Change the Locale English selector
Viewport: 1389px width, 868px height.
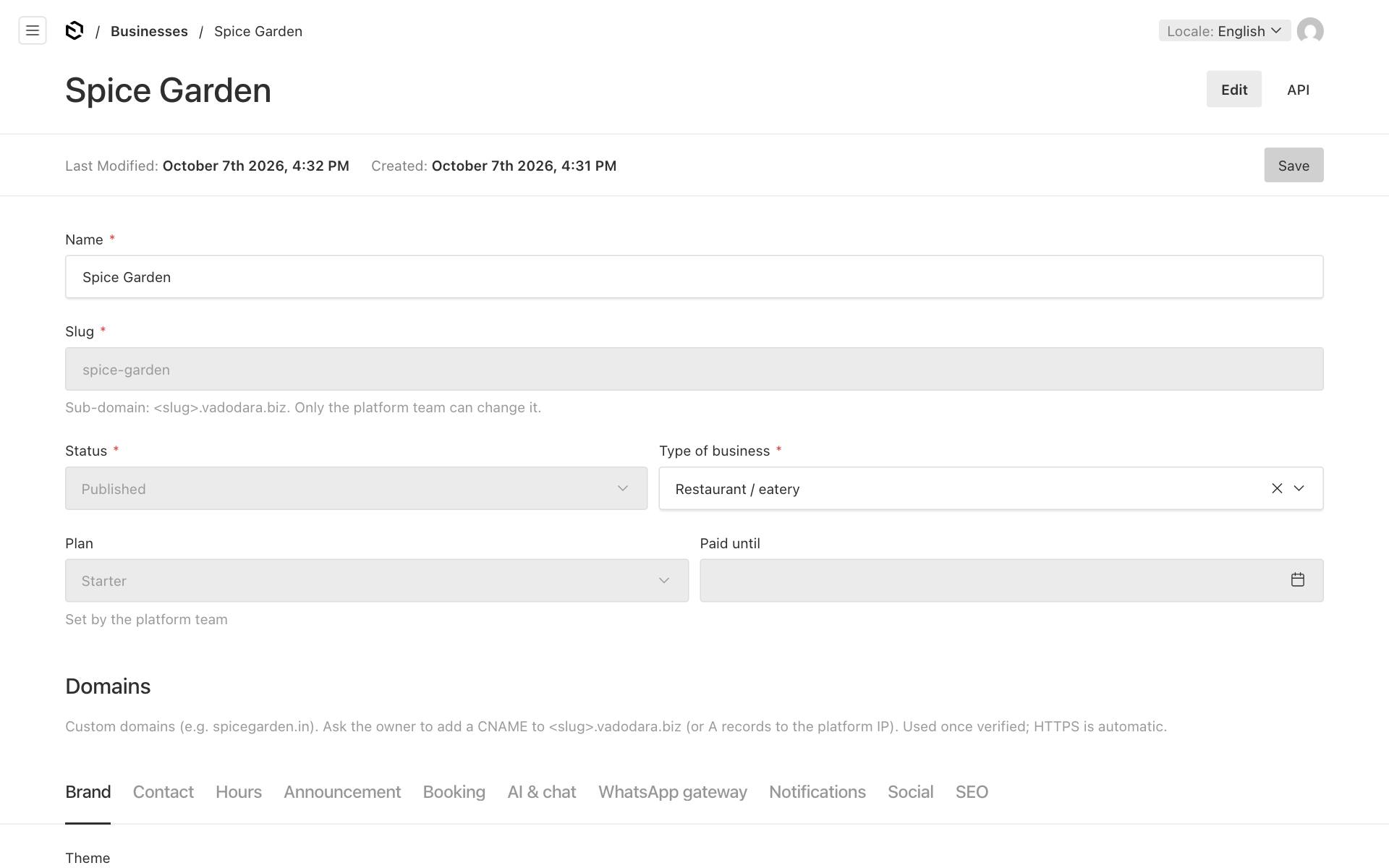point(1224,30)
